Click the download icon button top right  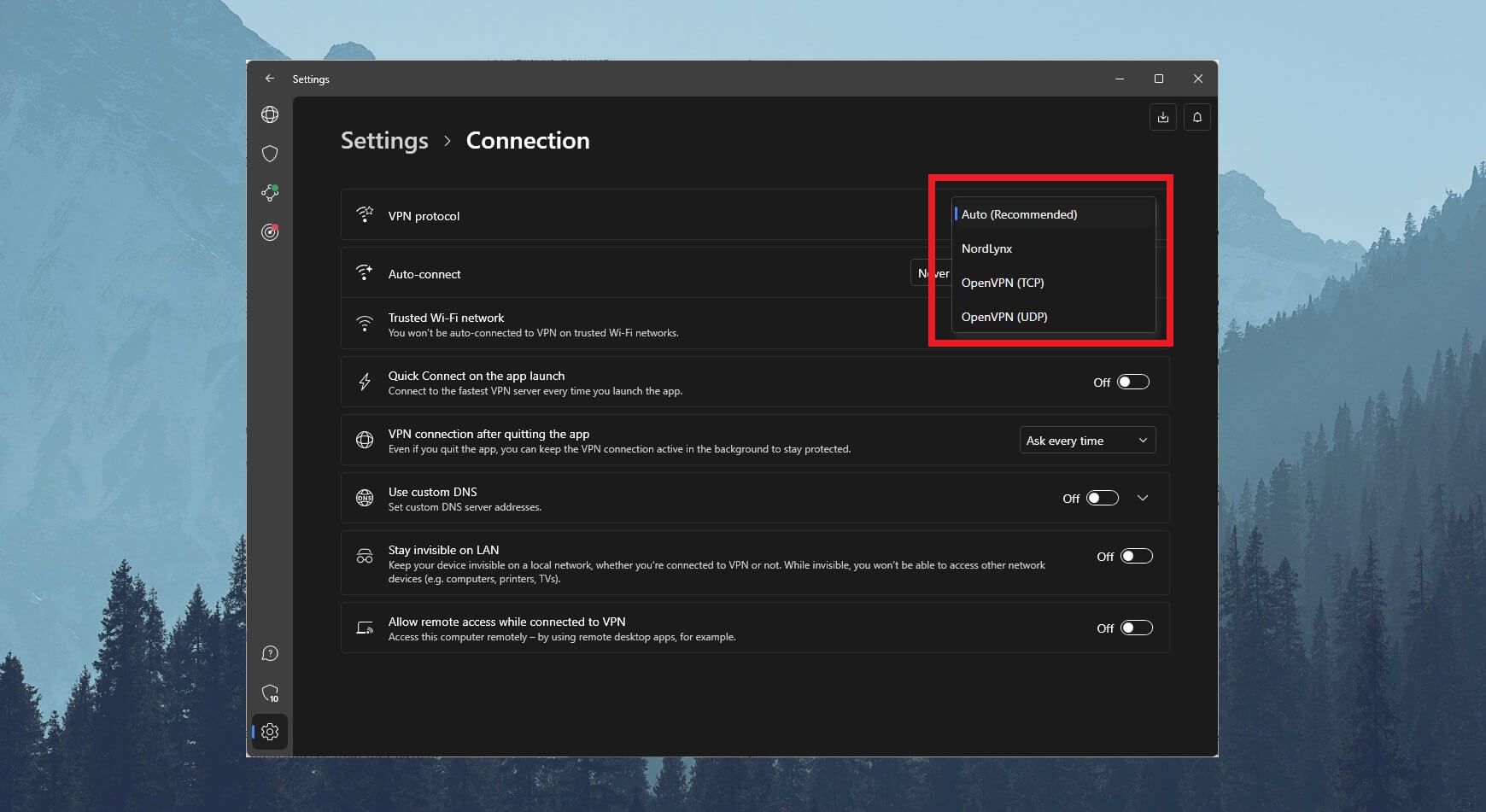(1163, 118)
